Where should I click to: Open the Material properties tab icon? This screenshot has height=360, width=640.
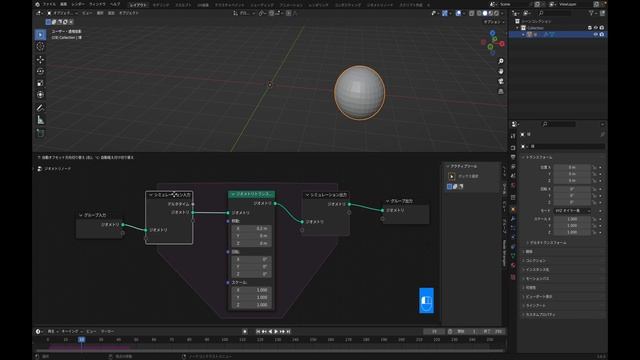tap(513, 265)
